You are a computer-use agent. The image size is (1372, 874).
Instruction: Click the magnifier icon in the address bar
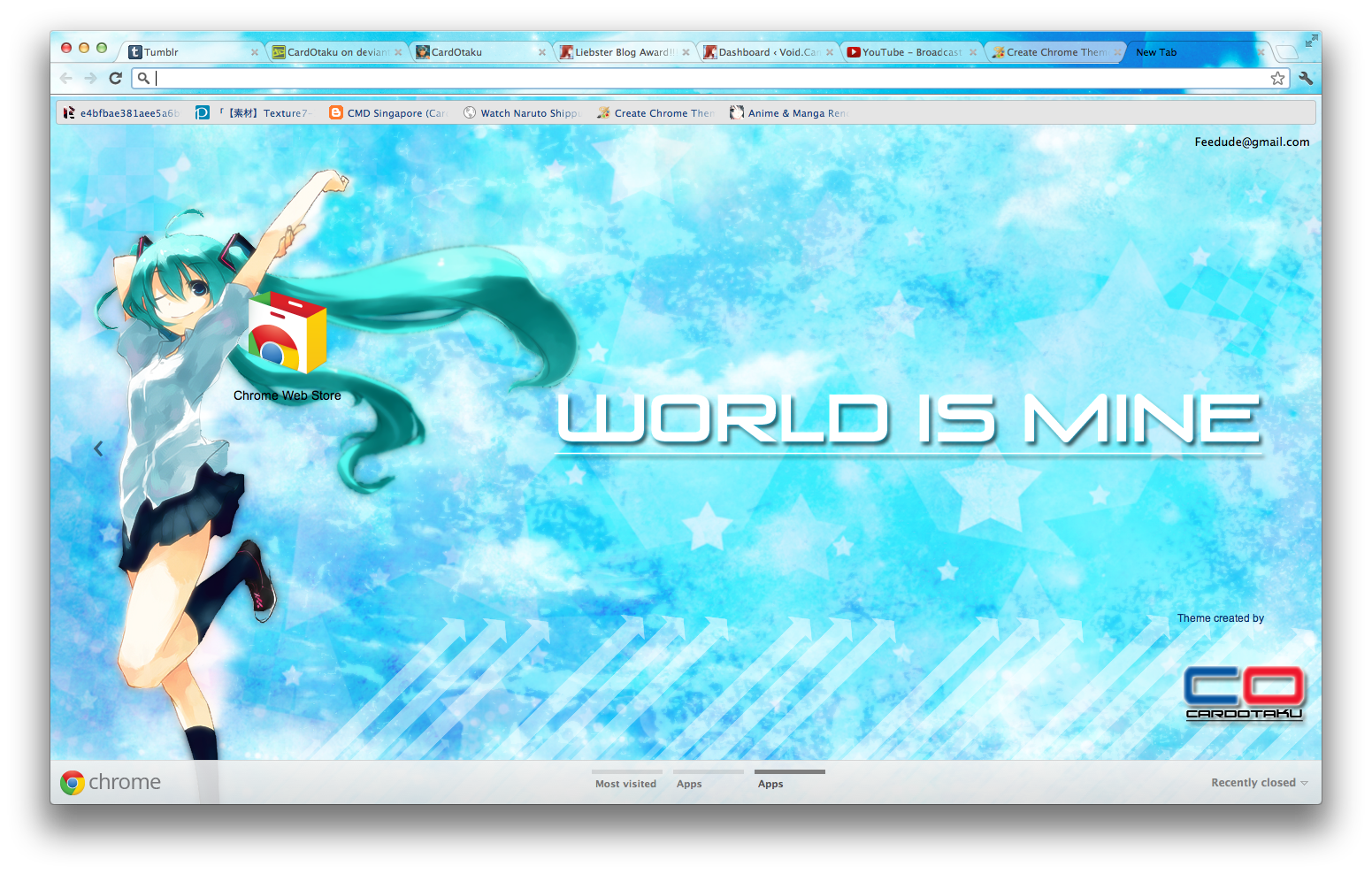coord(144,79)
